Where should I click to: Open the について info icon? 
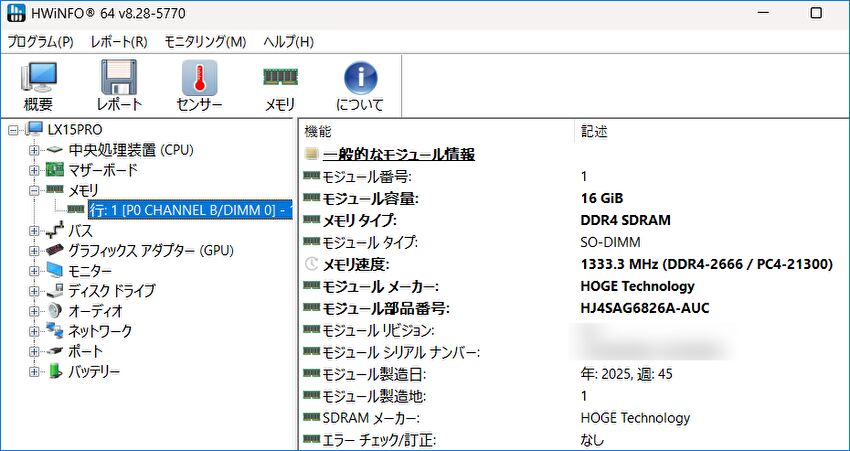coord(359,86)
